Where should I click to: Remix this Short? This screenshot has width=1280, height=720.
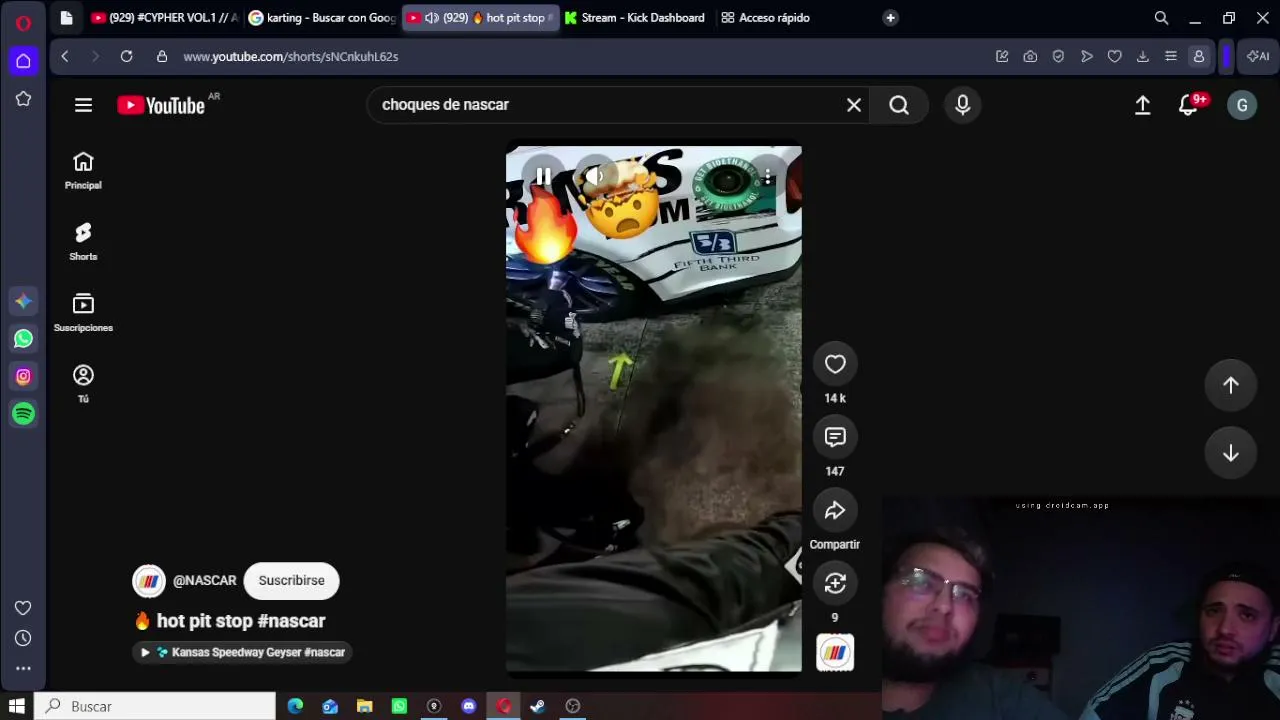835,584
